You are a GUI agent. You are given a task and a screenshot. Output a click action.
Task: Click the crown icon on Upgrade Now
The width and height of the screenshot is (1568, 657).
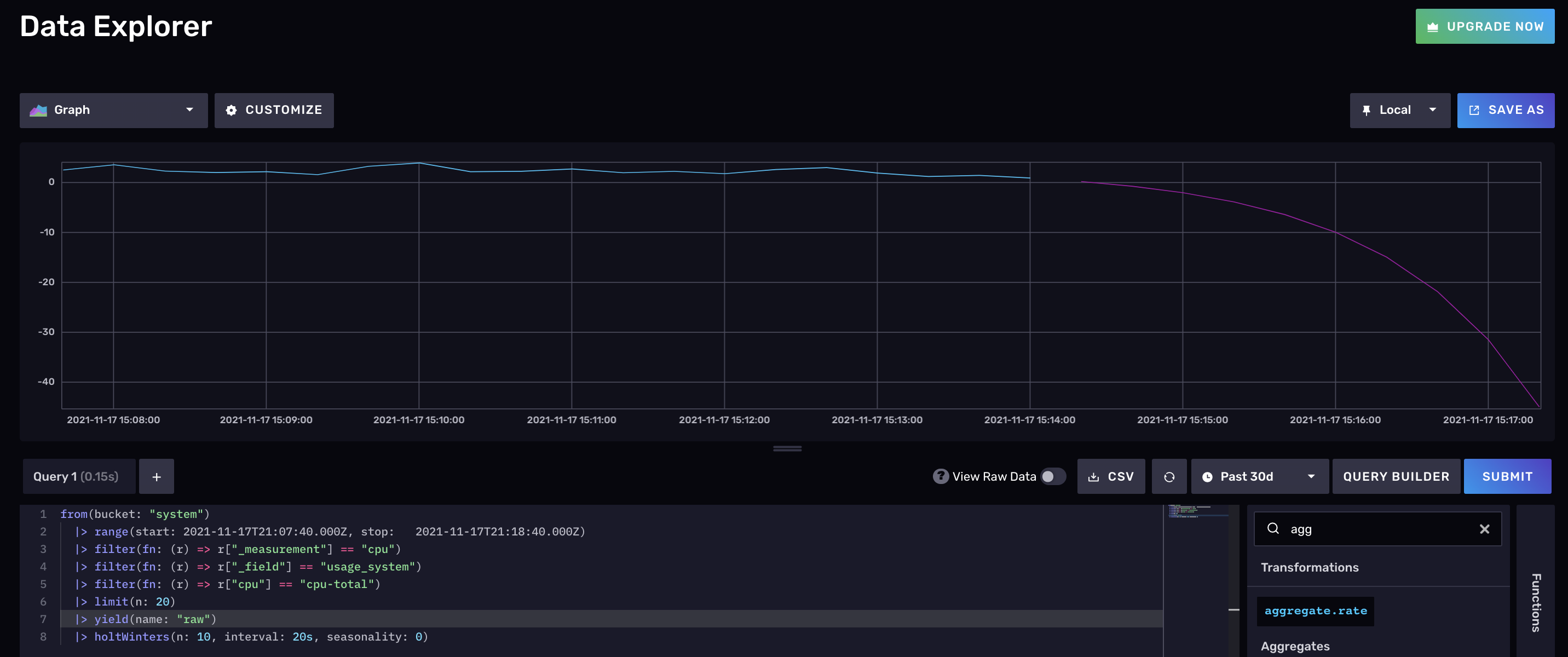(x=1432, y=26)
